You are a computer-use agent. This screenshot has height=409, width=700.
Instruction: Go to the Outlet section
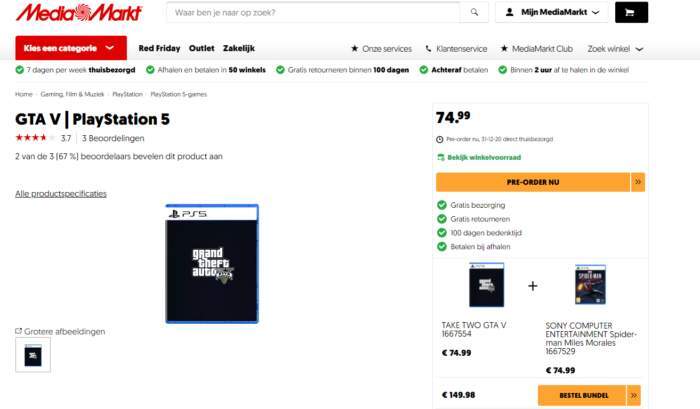[x=201, y=48]
